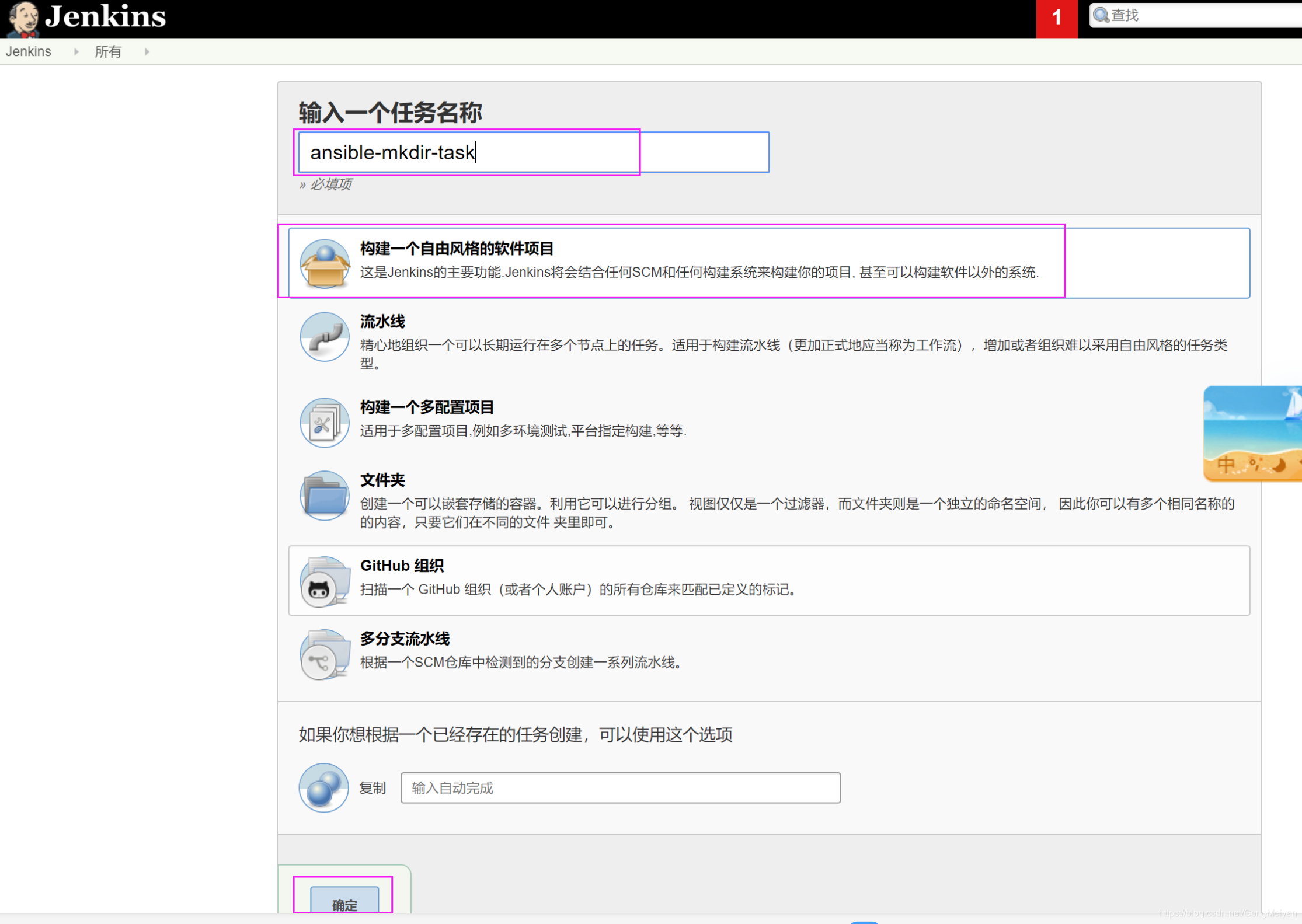Click the 多分支流水线 description text
This screenshot has height=924, width=1302.
(x=520, y=663)
